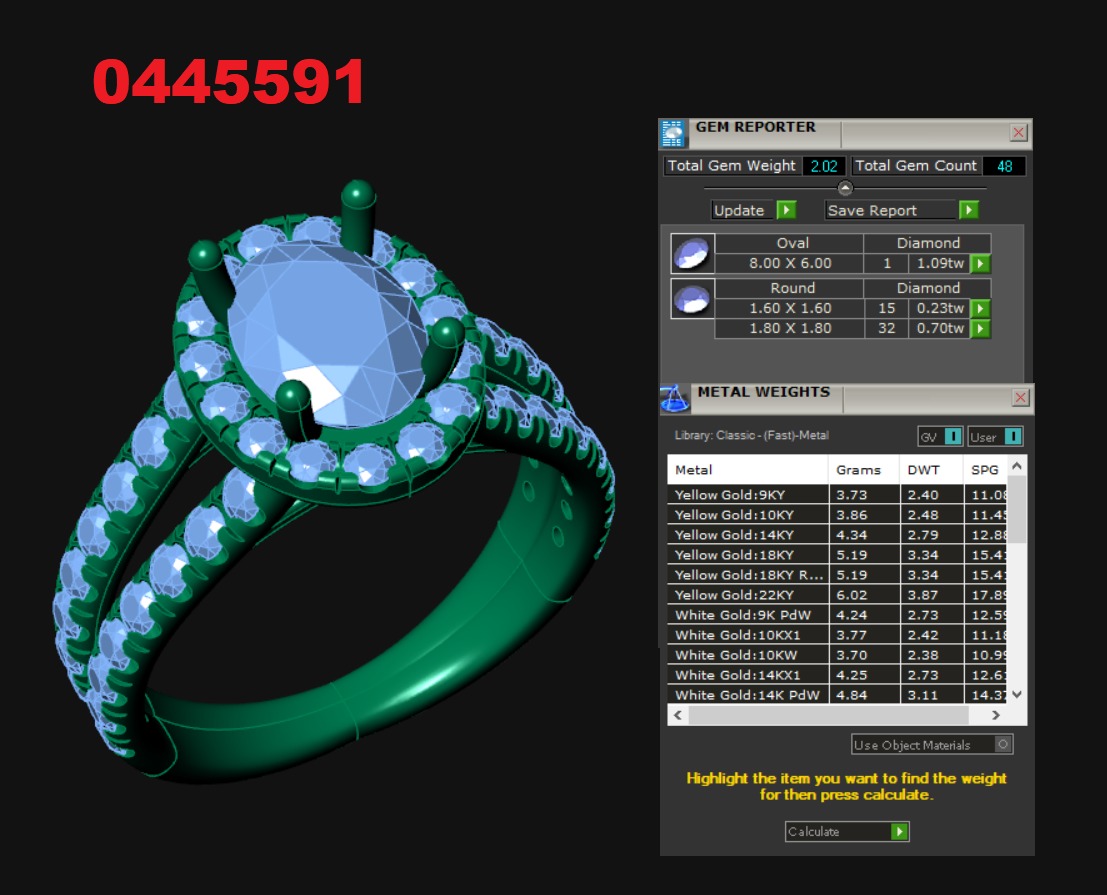Select the Yellow Gold:9KY row

[x=837, y=495]
